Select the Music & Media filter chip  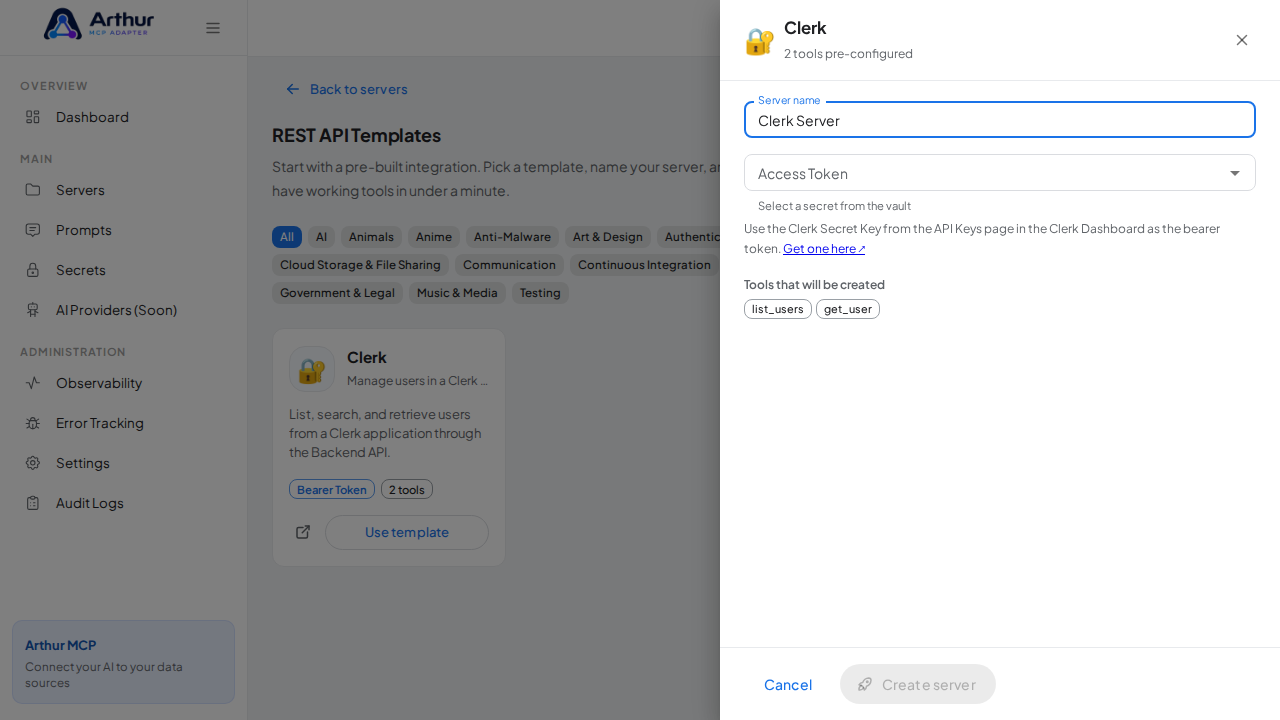(457, 293)
